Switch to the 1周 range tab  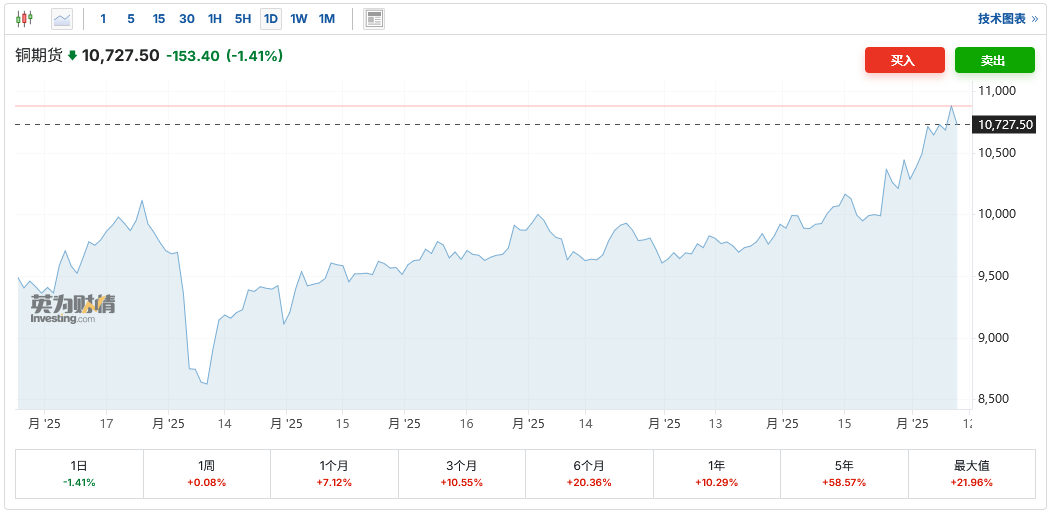coord(207,473)
